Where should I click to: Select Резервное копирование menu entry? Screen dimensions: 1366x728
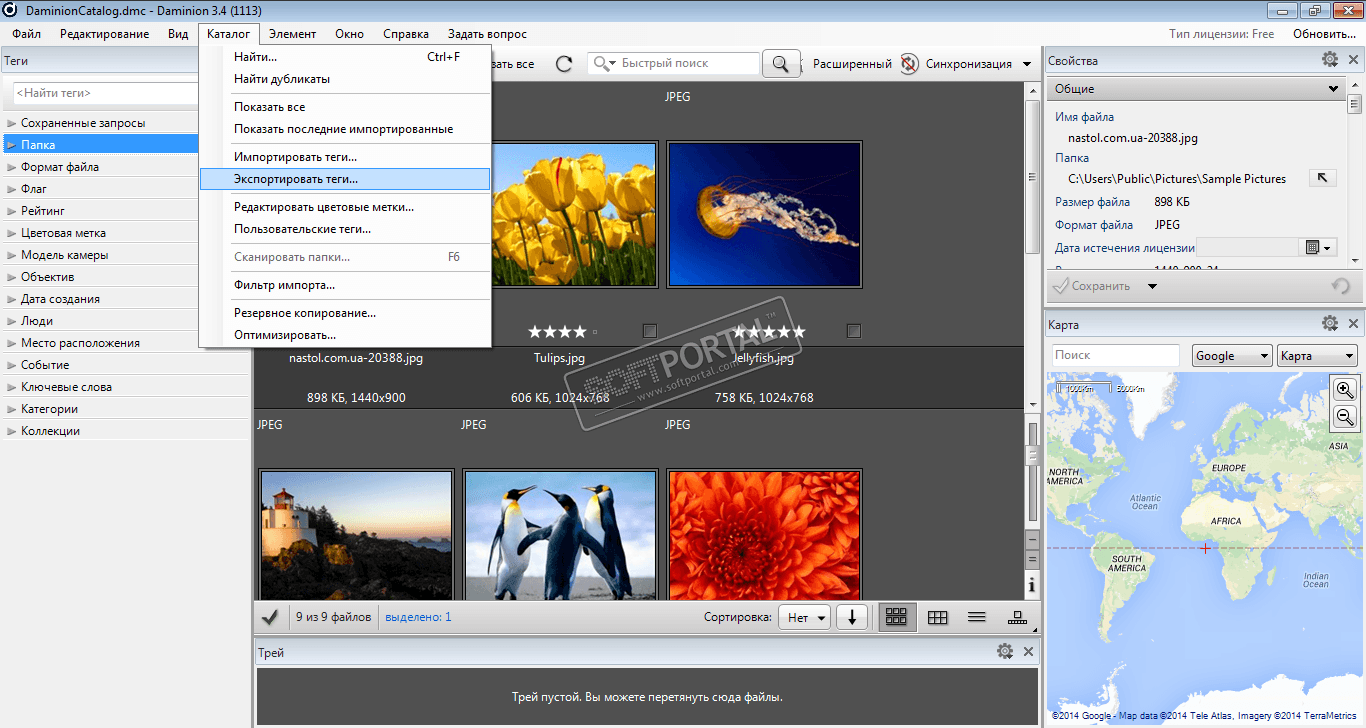(x=345, y=313)
